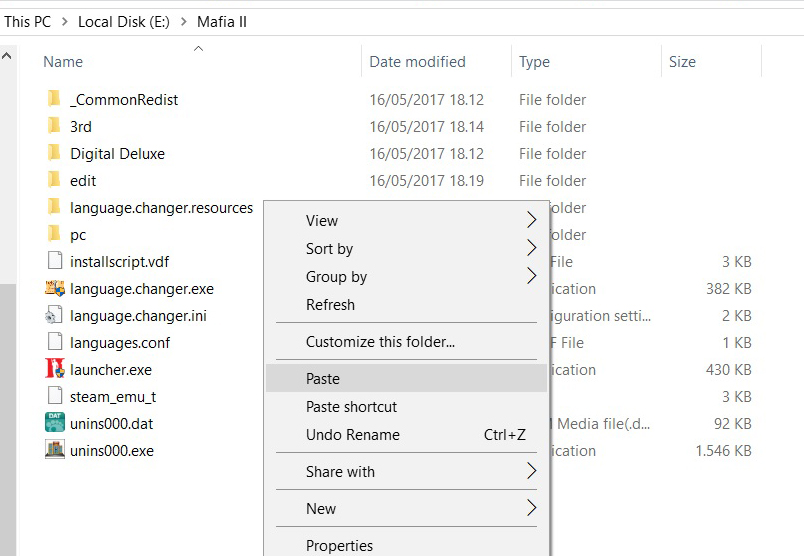This screenshot has height=556, width=804.
Task: Click Local Disk (E:) in breadcrumb
Action: [123, 21]
